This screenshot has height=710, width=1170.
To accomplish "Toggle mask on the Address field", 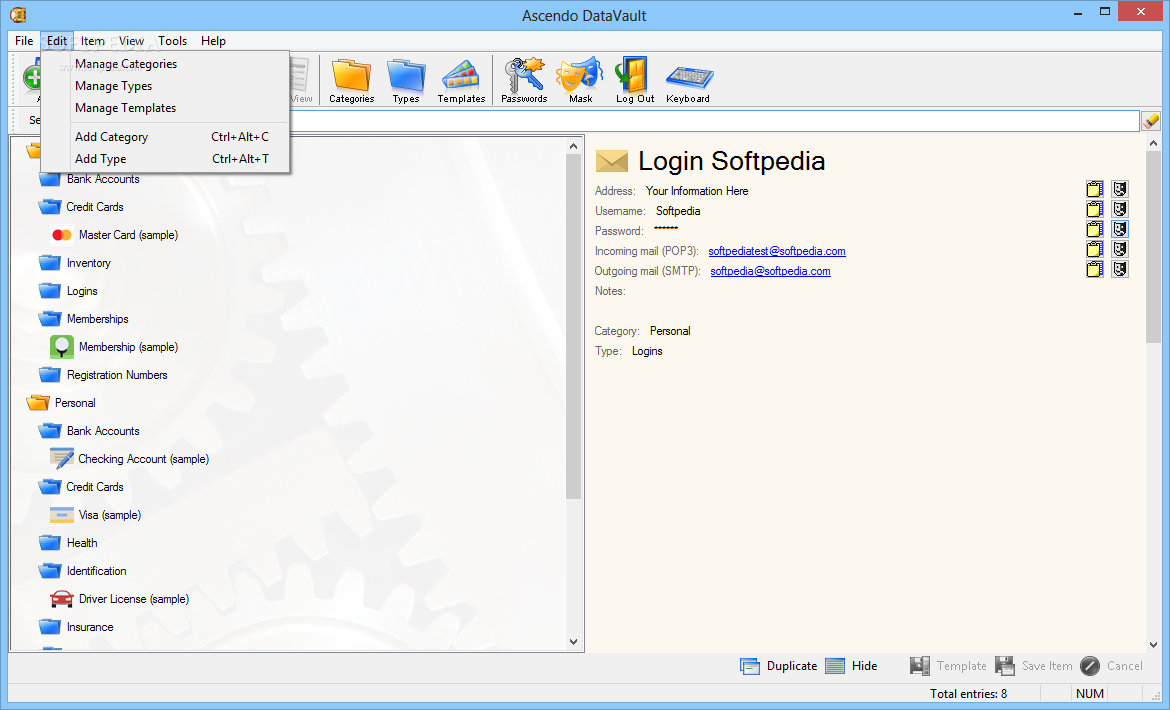I will (x=1119, y=189).
